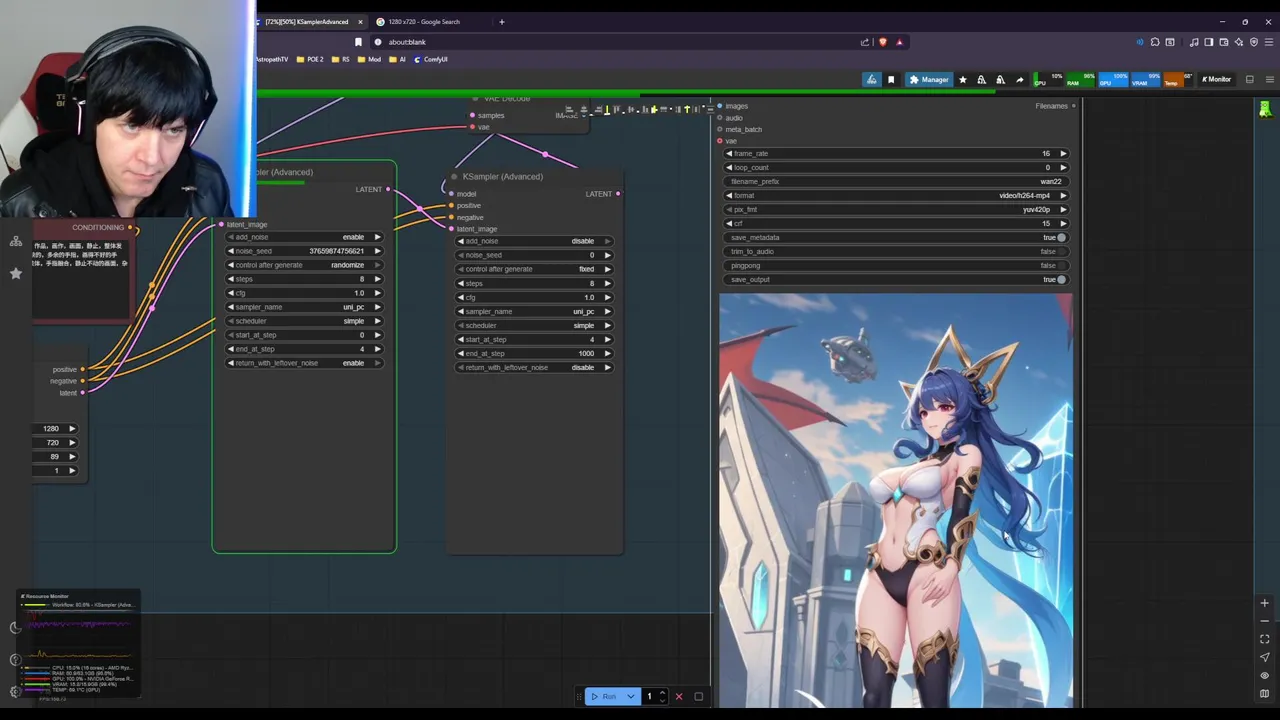Increase end_at_step 1000 with right arrow
Image resolution: width=1280 pixels, height=720 pixels.
pyautogui.click(x=607, y=353)
